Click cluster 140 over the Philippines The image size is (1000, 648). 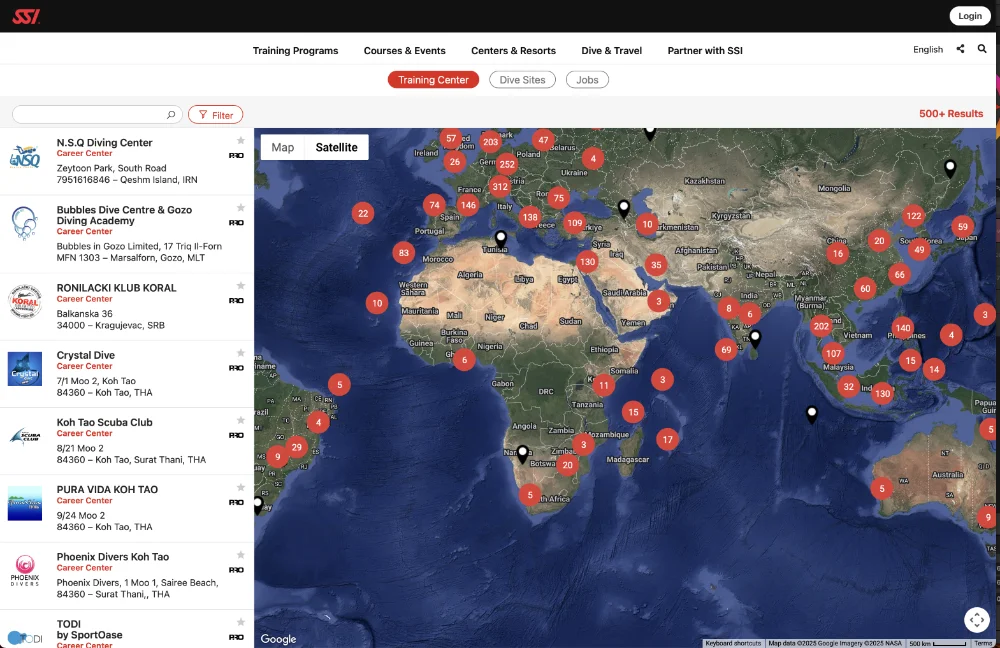pos(903,328)
